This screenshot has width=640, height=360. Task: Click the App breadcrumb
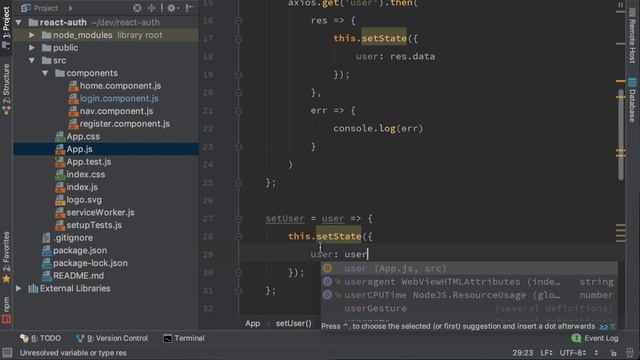pos(253,323)
